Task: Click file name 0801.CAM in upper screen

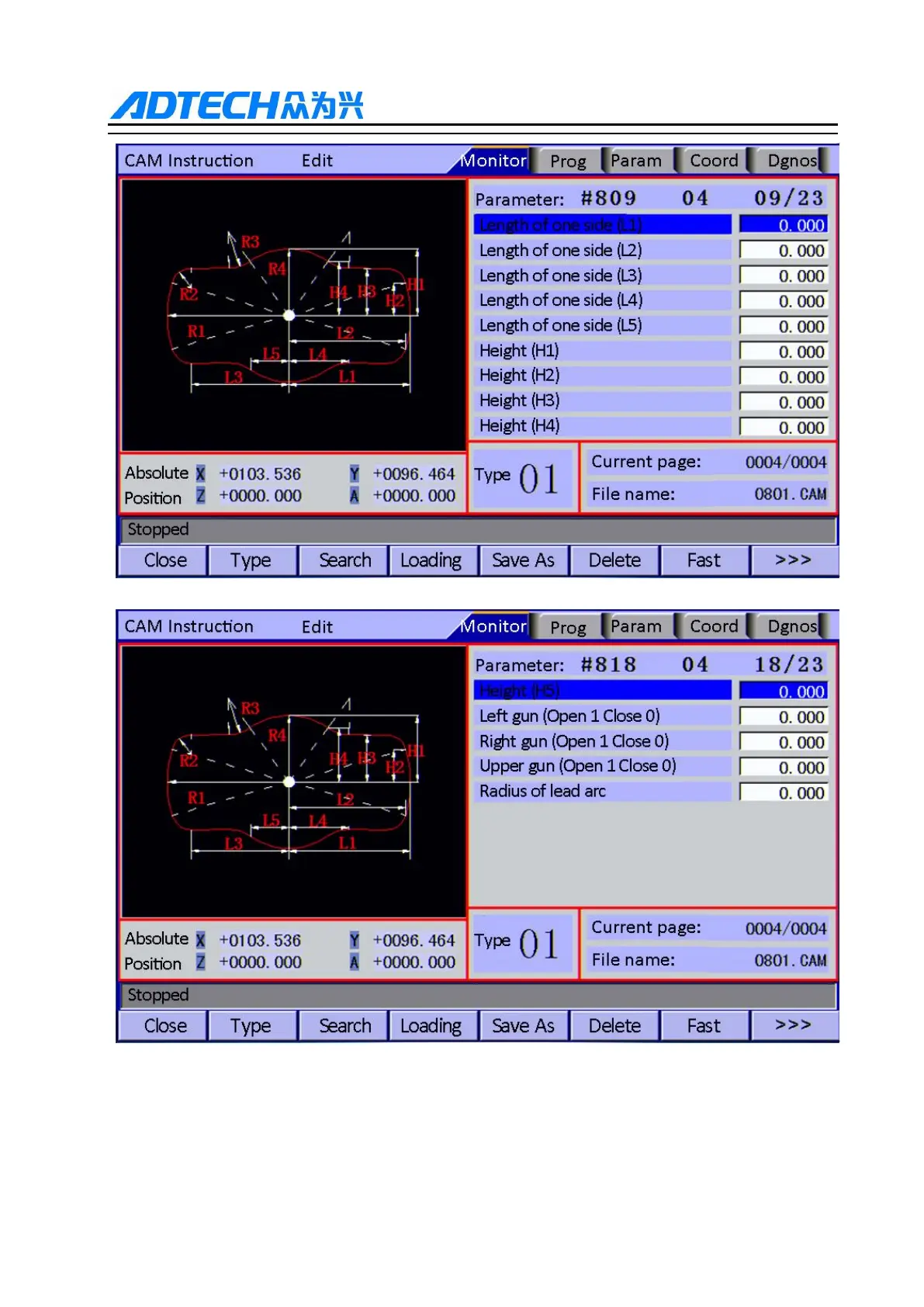Action: [x=791, y=494]
